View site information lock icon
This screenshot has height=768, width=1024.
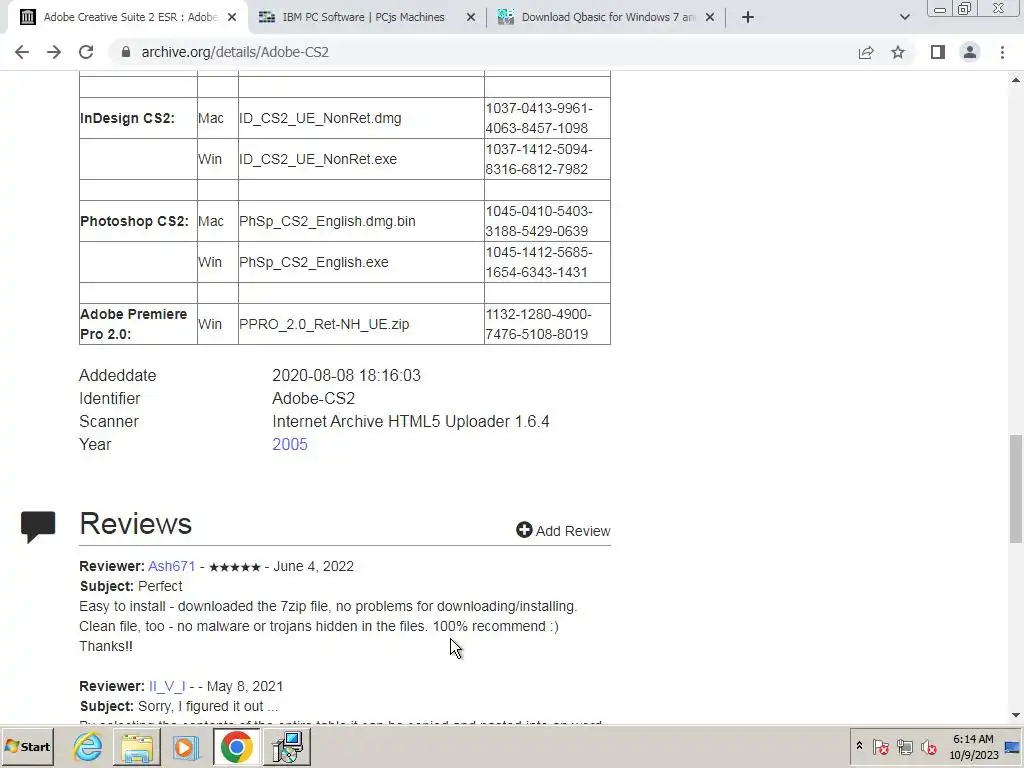click(126, 52)
